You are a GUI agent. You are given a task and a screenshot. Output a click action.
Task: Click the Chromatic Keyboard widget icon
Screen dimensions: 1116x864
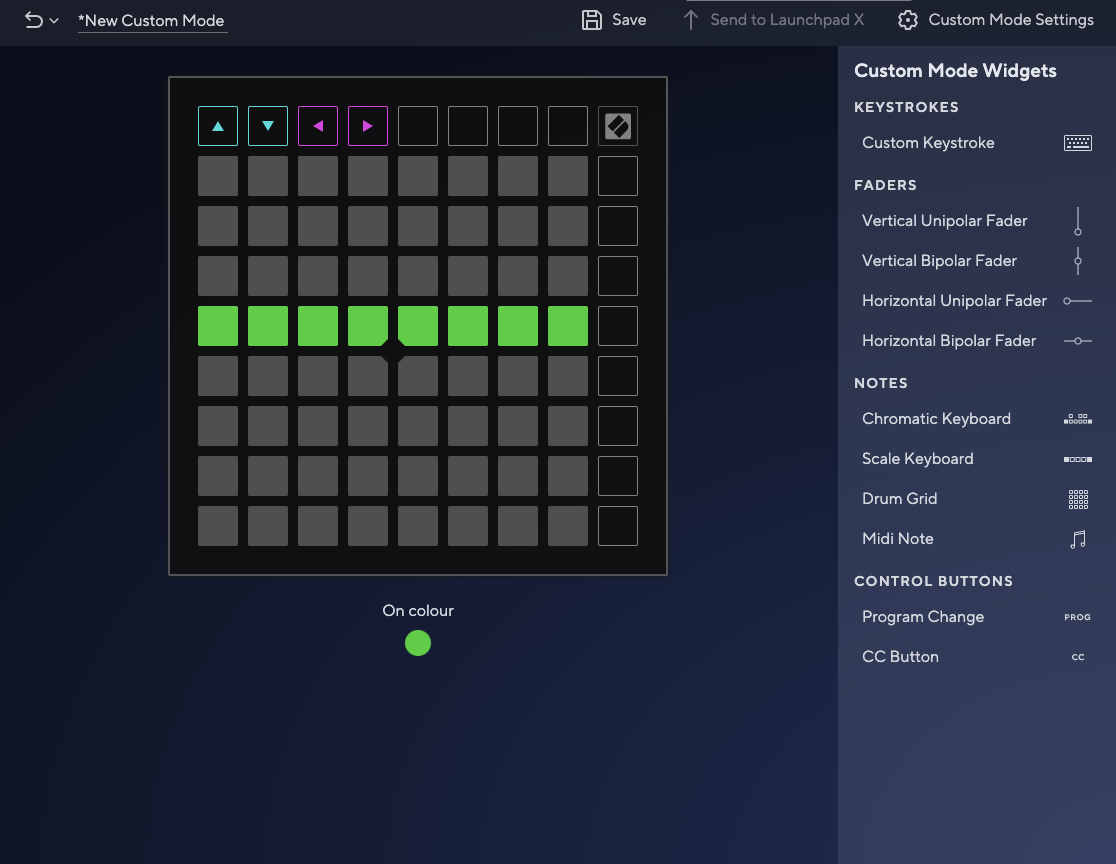tap(1077, 419)
